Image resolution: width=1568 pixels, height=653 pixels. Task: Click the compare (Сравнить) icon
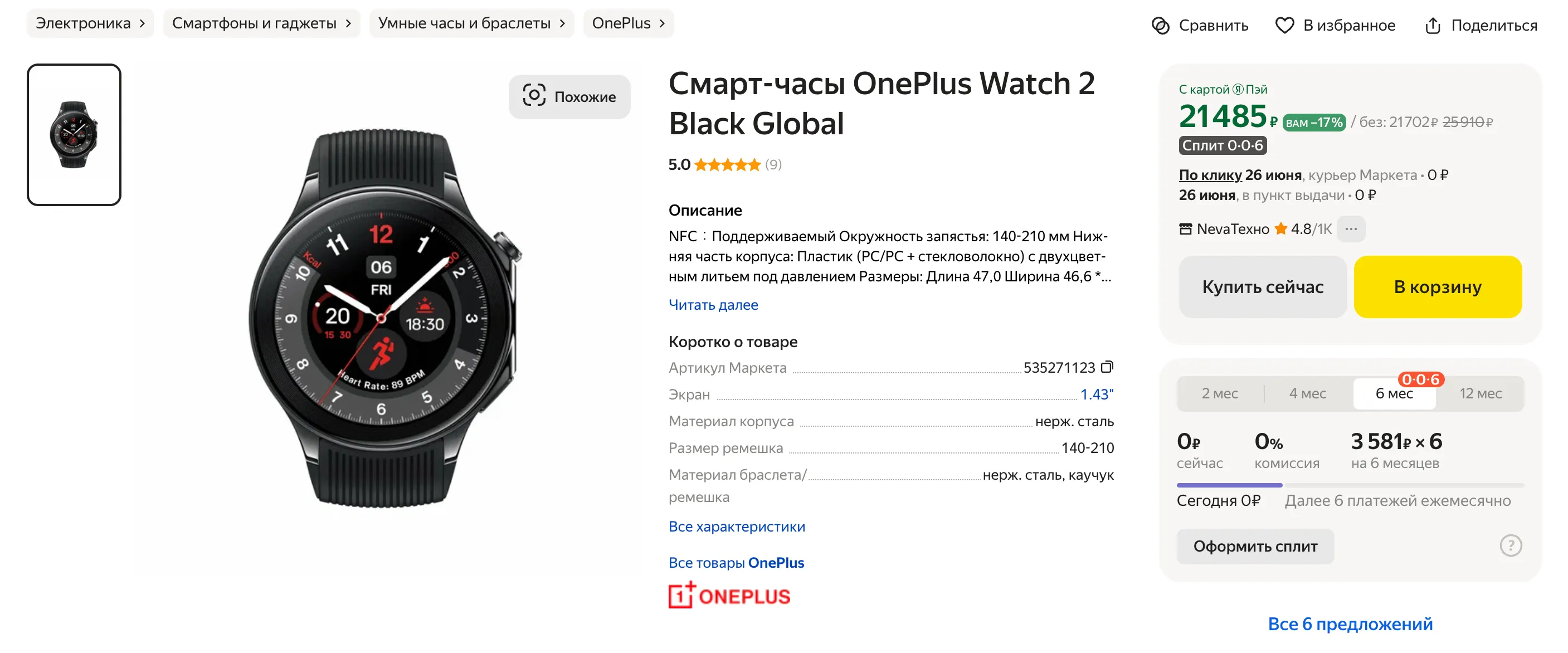click(x=1160, y=26)
